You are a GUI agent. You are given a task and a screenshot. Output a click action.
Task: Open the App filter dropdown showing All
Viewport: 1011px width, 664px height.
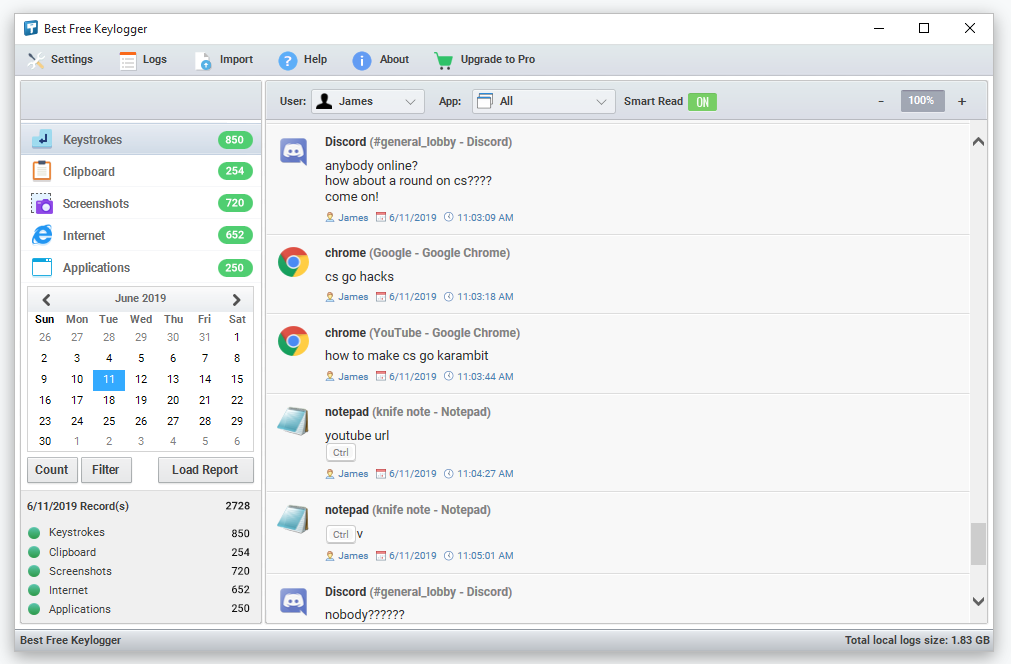[x=542, y=101]
